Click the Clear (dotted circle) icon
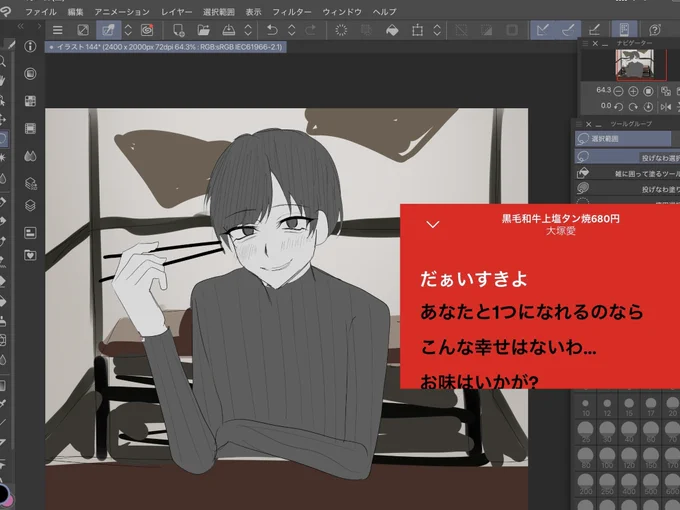This screenshot has height=510, width=680. pyautogui.click(x=341, y=30)
